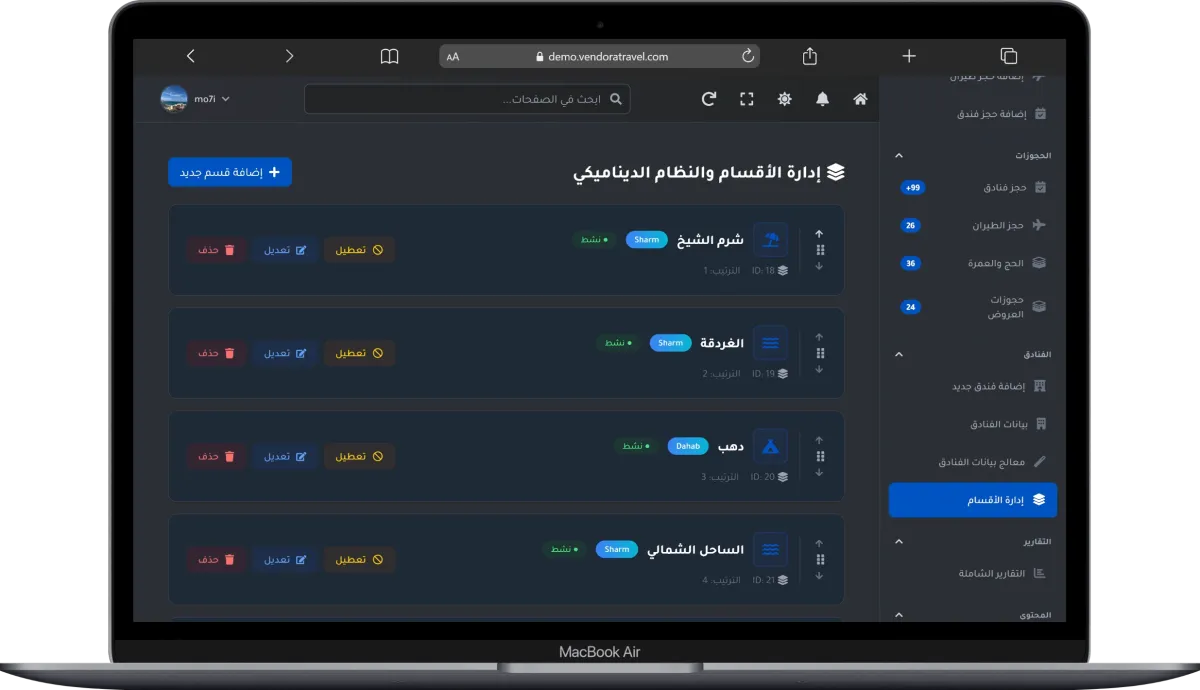Image resolution: width=1200 pixels, height=690 pixels.
Task: Open حجز فنادق sidebar item
Action: (x=972, y=187)
